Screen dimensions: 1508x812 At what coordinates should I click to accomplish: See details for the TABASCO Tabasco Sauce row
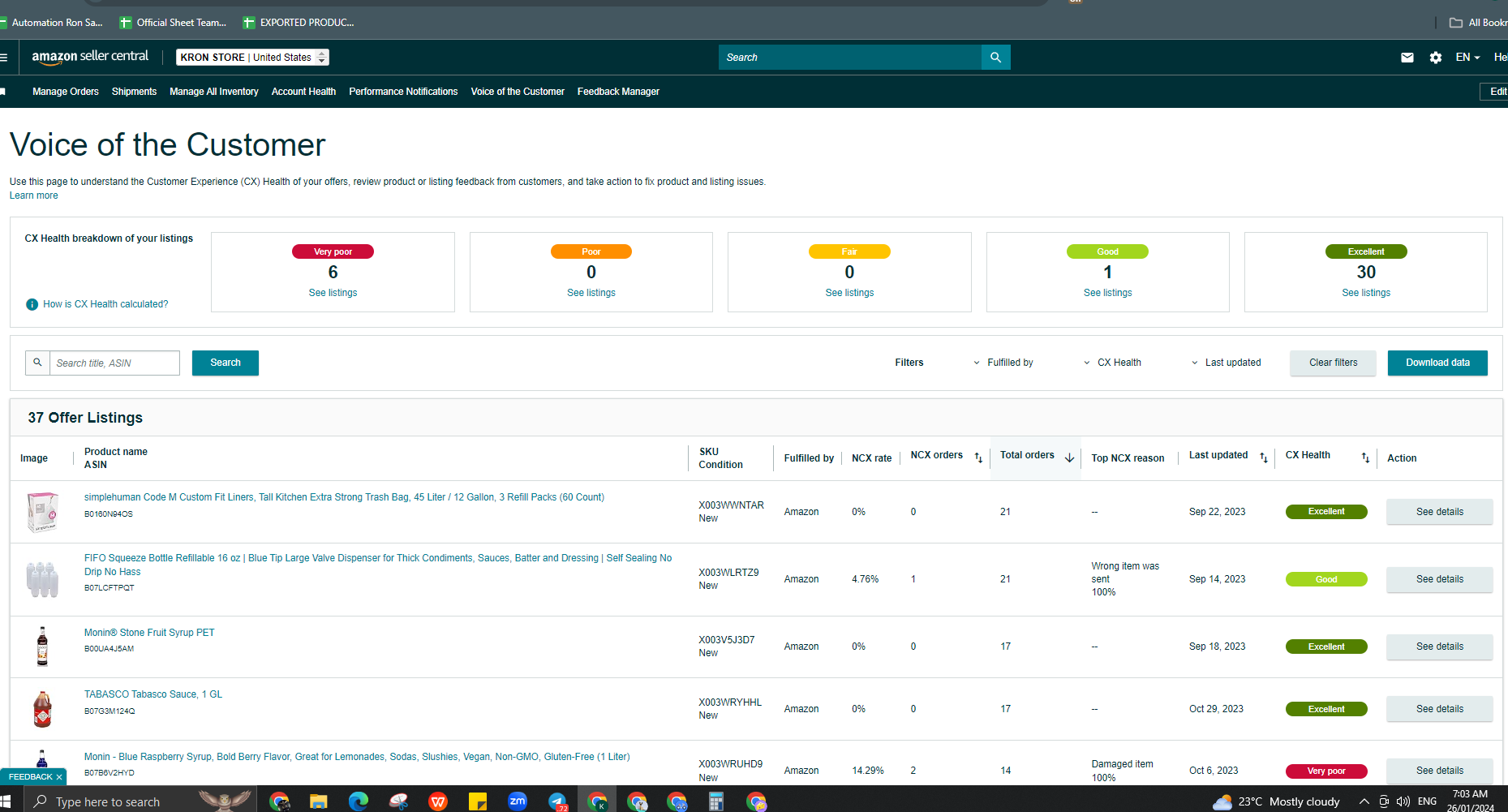click(1440, 709)
